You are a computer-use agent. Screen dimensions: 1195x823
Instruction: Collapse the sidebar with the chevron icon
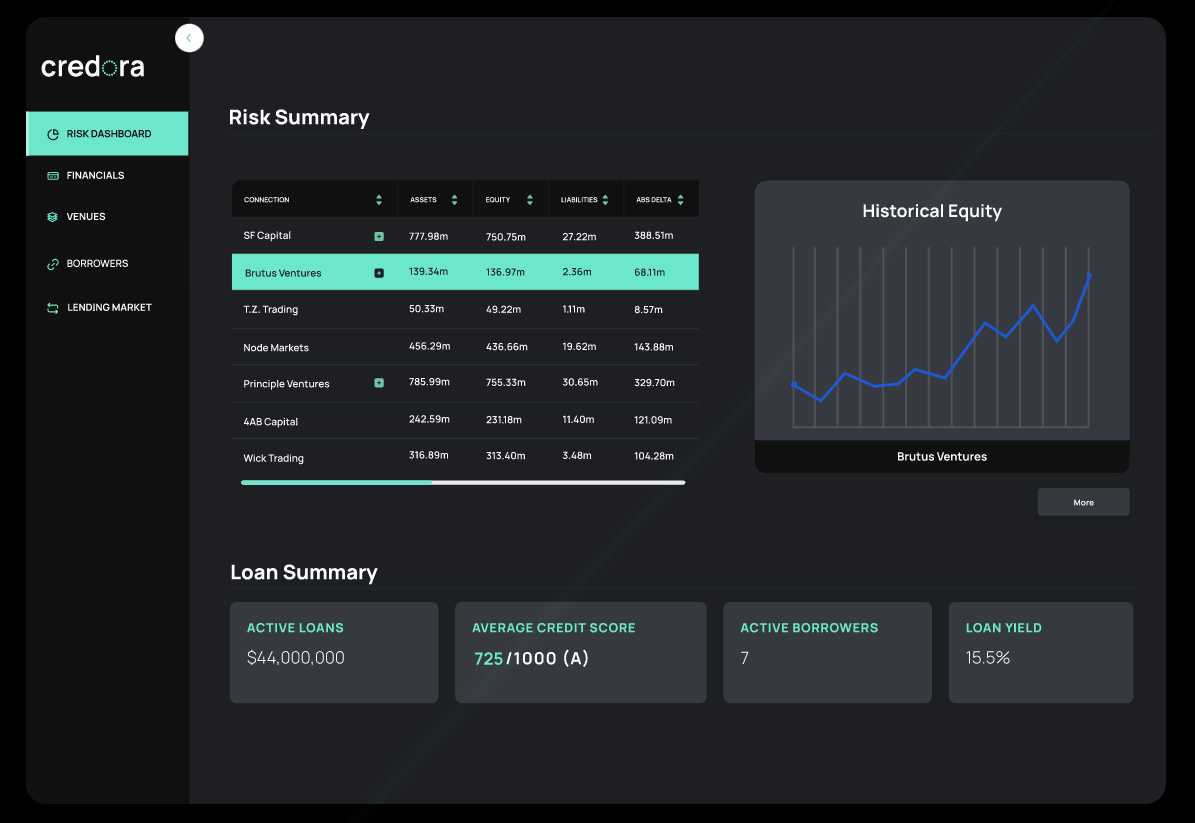point(189,37)
